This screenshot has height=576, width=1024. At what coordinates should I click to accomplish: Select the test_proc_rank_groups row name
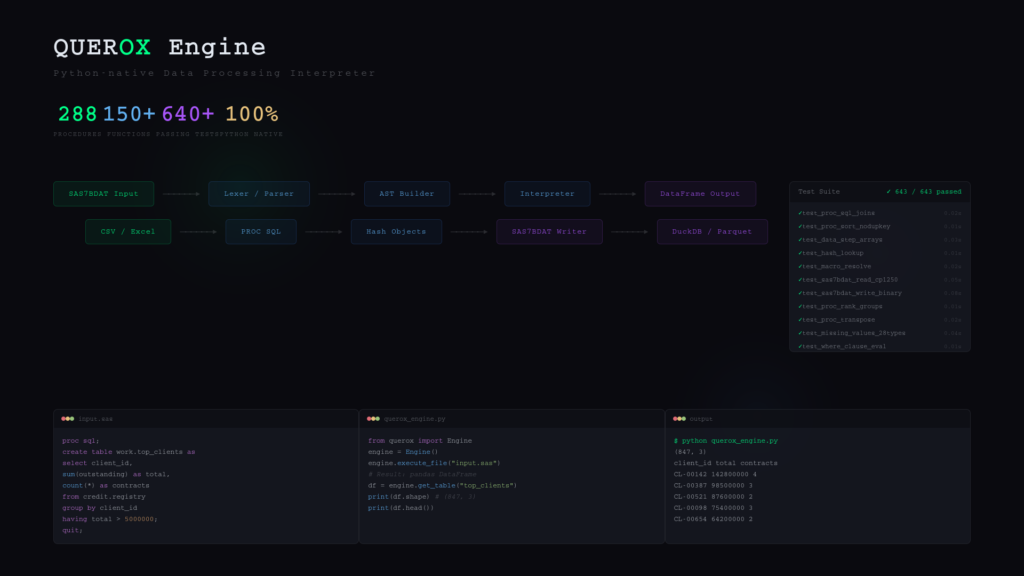pyautogui.click(x=842, y=306)
